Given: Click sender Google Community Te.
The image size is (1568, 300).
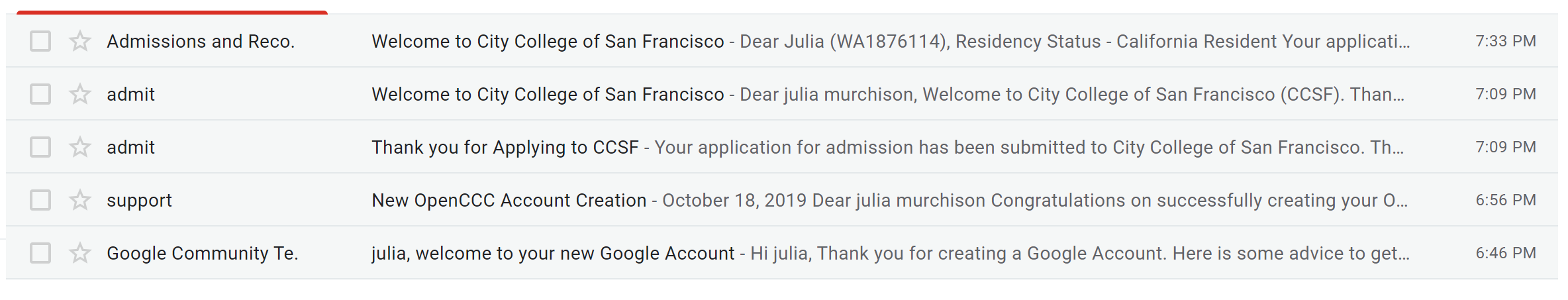Looking at the screenshot, I should 202,253.
